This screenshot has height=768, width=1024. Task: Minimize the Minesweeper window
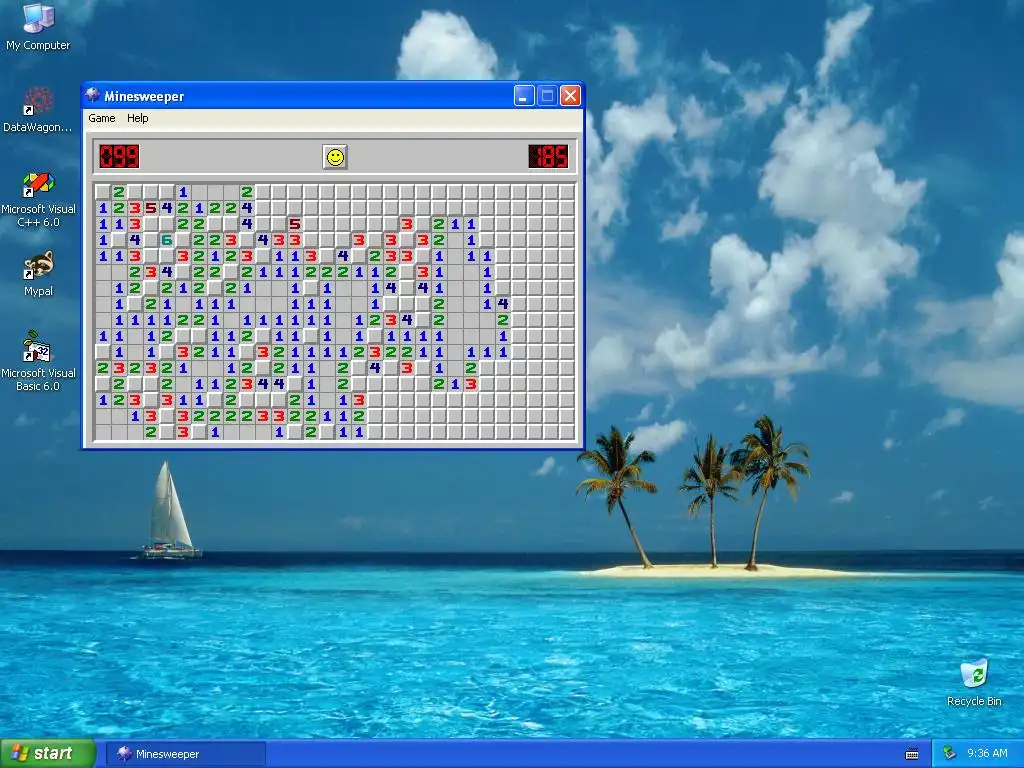coord(524,96)
